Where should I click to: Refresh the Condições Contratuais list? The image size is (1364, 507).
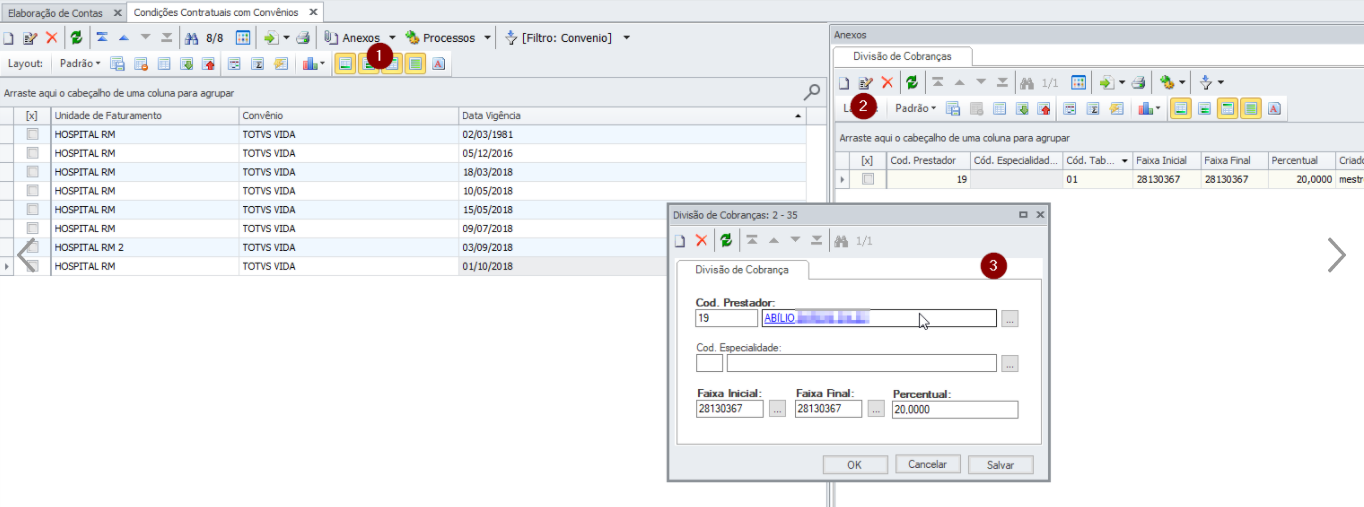pyautogui.click(x=76, y=38)
